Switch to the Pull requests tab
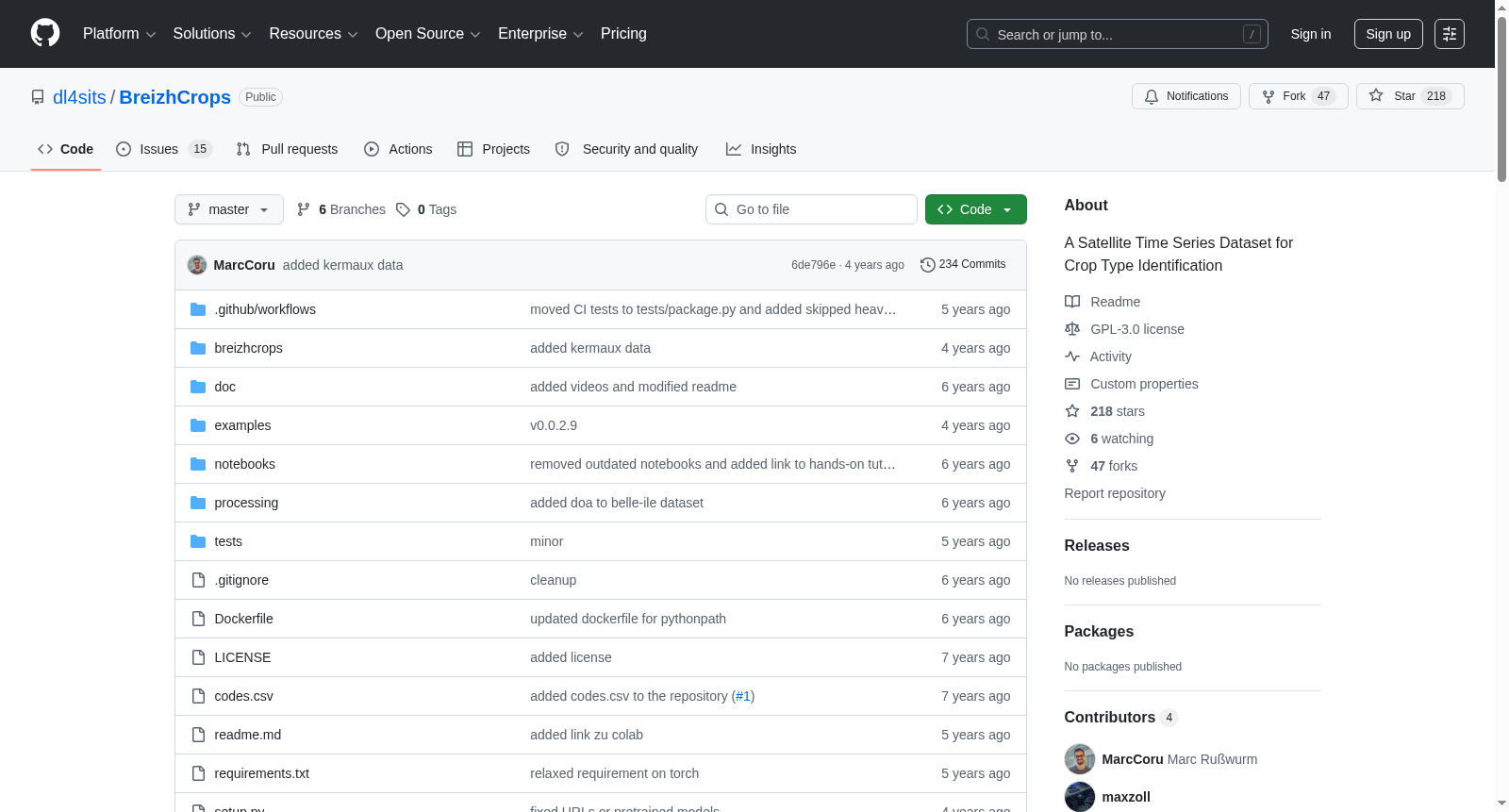The width and height of the screenshot is (1509, 812). point(287,149)
